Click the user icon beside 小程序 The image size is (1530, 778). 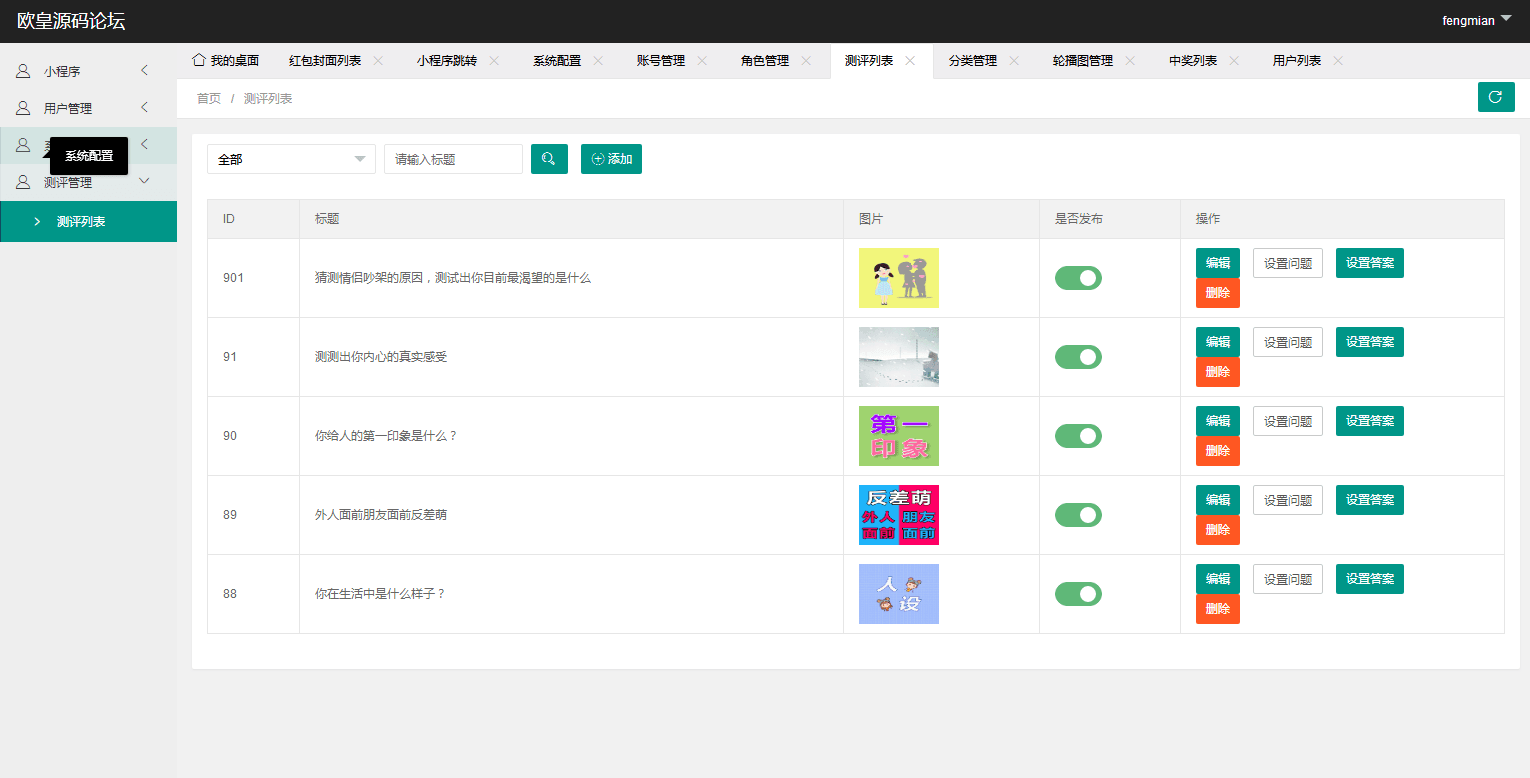23,71
